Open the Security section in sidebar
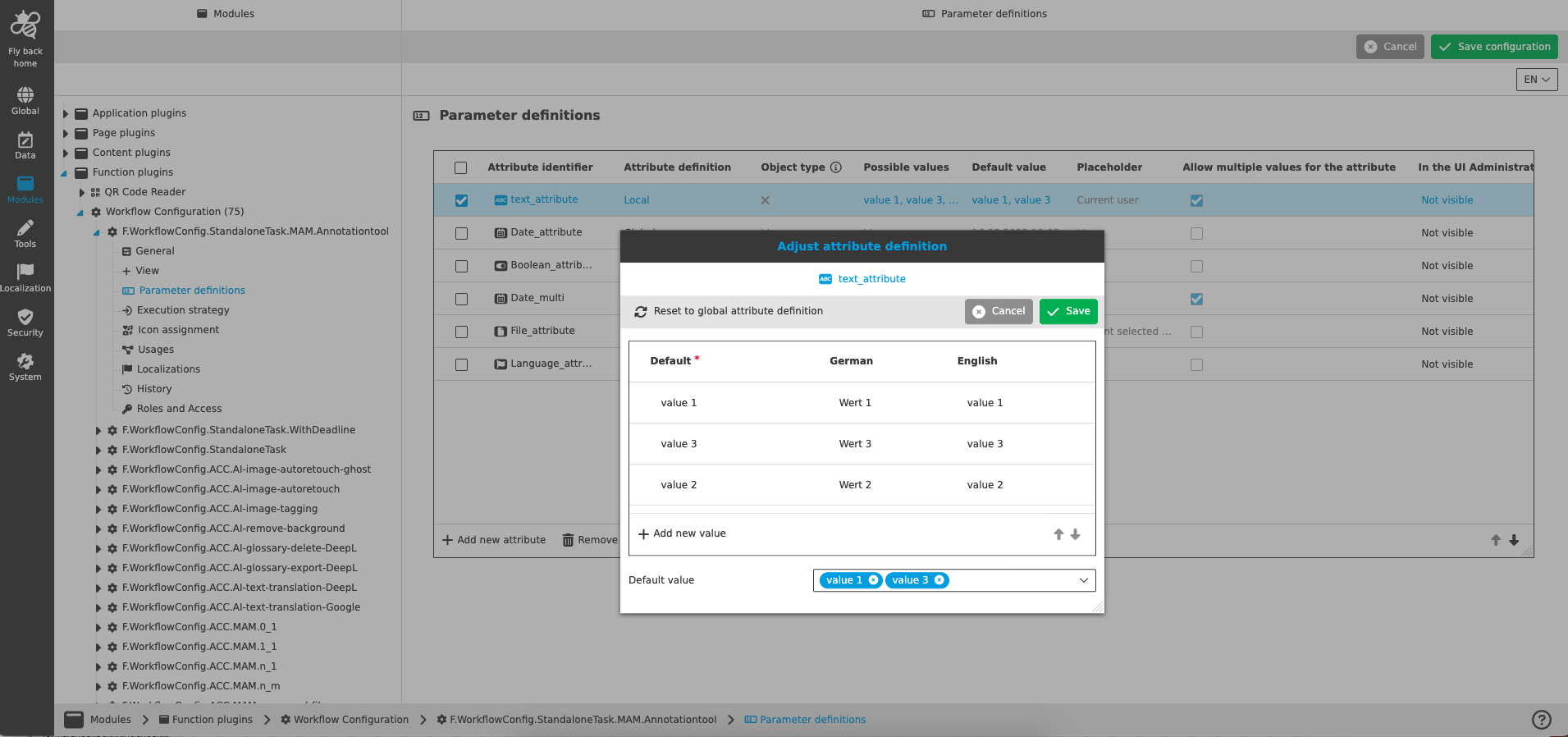Image resolution: width=1568 pixels, height=737 pixels. [x=25, y=323]
